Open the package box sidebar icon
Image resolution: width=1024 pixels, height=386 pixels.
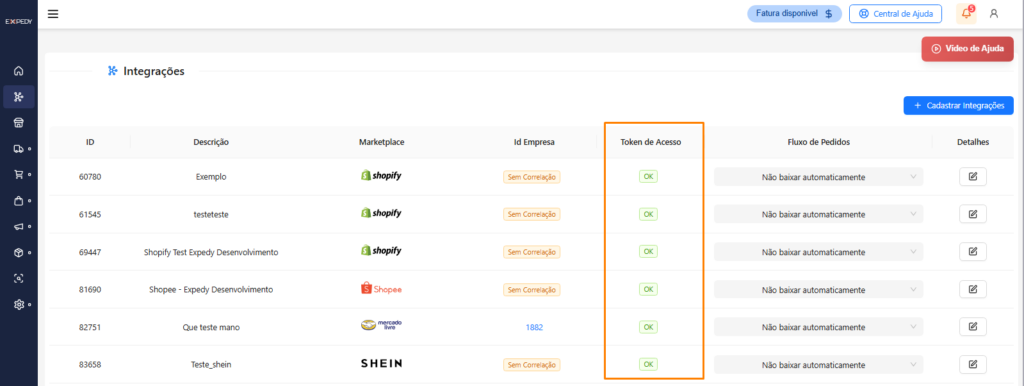pyautogui.click(x=18, y=252)
